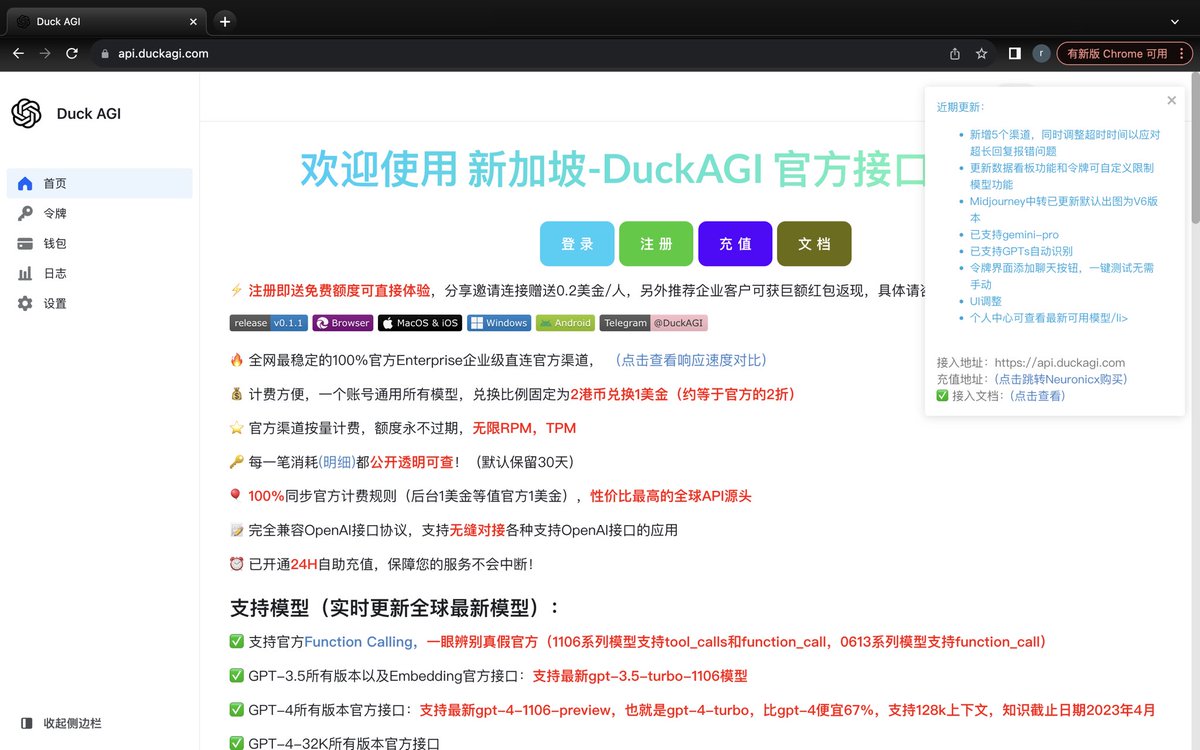This screenshot has width=1200, height=750.
Task: Click the MacOS & iOS badge
Action: (420, 323)
